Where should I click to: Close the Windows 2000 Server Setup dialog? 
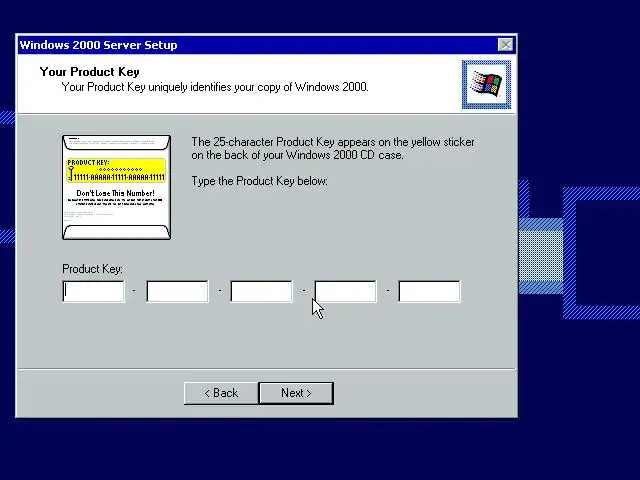(x=505, y=44)
